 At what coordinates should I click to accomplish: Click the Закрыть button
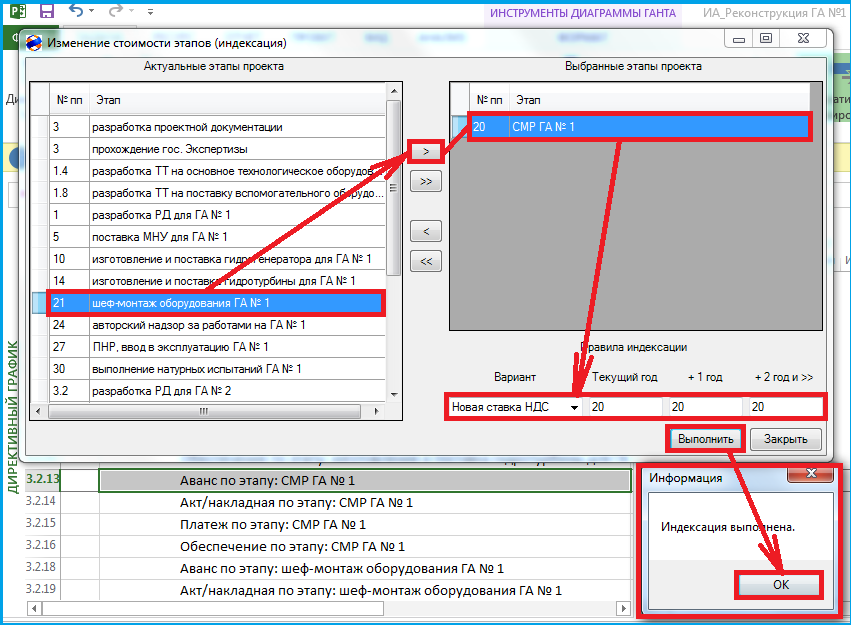[785, 439]
